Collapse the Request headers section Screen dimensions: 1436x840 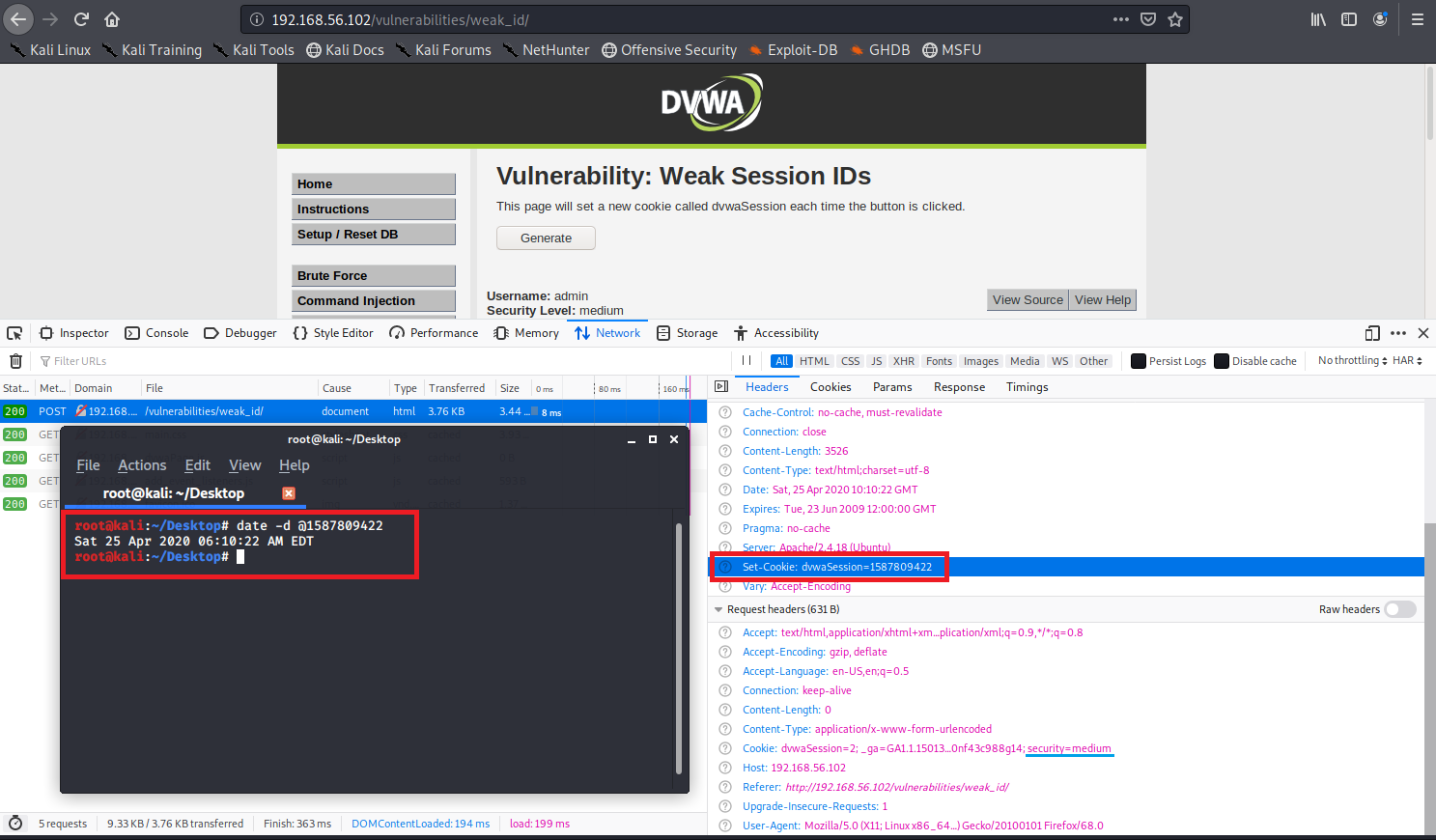(718, 609)
